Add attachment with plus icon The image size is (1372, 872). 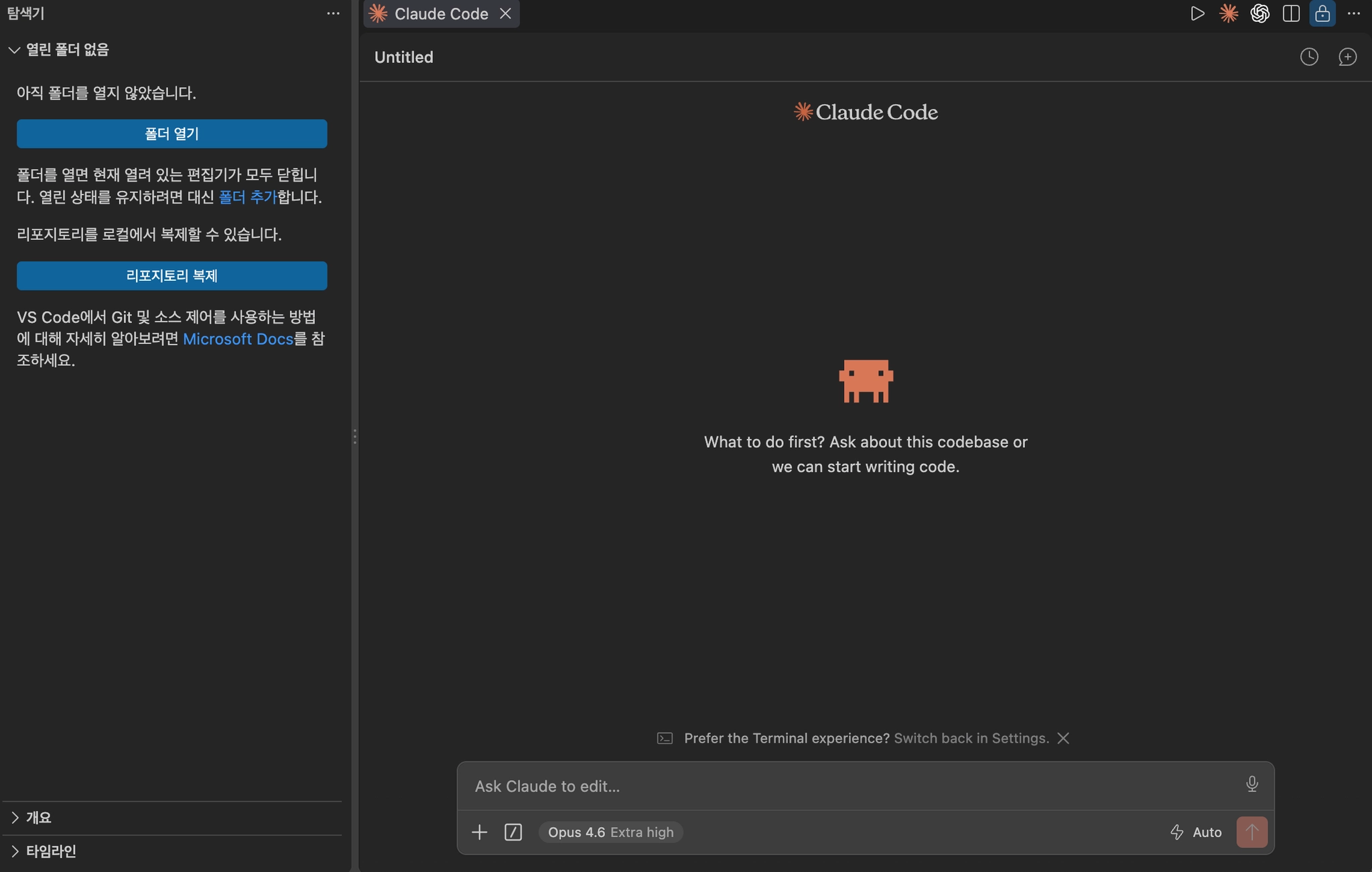pyautogui.click(x=479, y=832)
